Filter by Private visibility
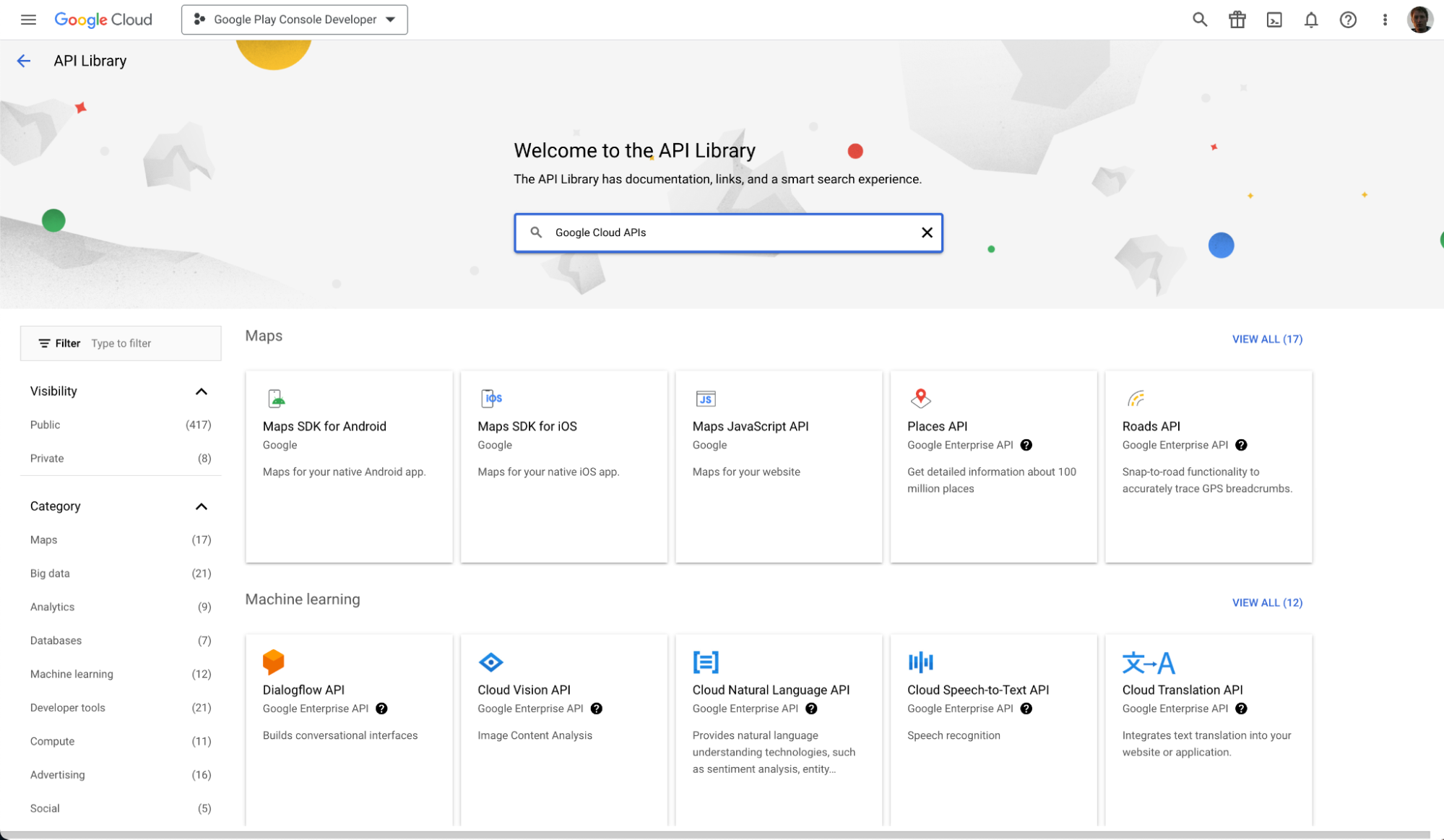This screenshot has width=1444, height=840. 121,458
